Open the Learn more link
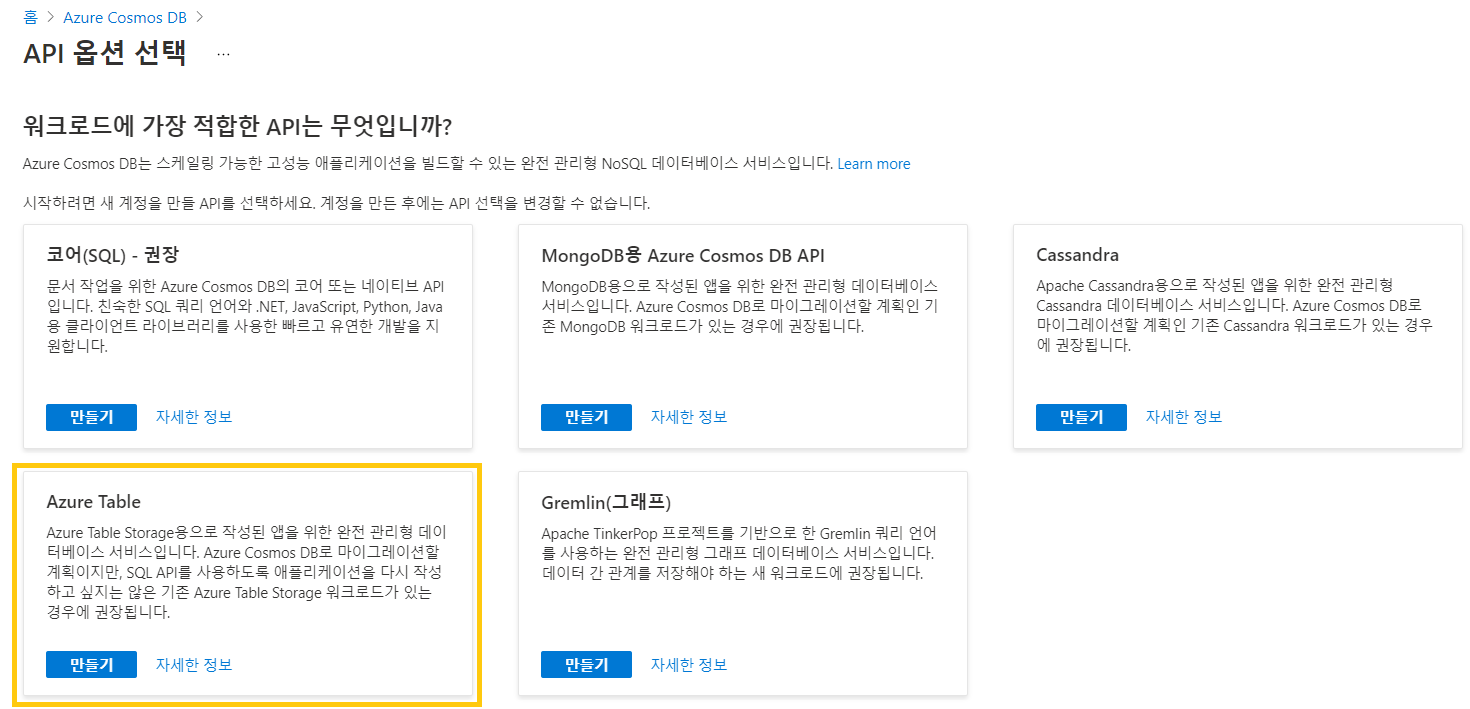This screenshot has width=1470, height=709. (x=874, y=164)
